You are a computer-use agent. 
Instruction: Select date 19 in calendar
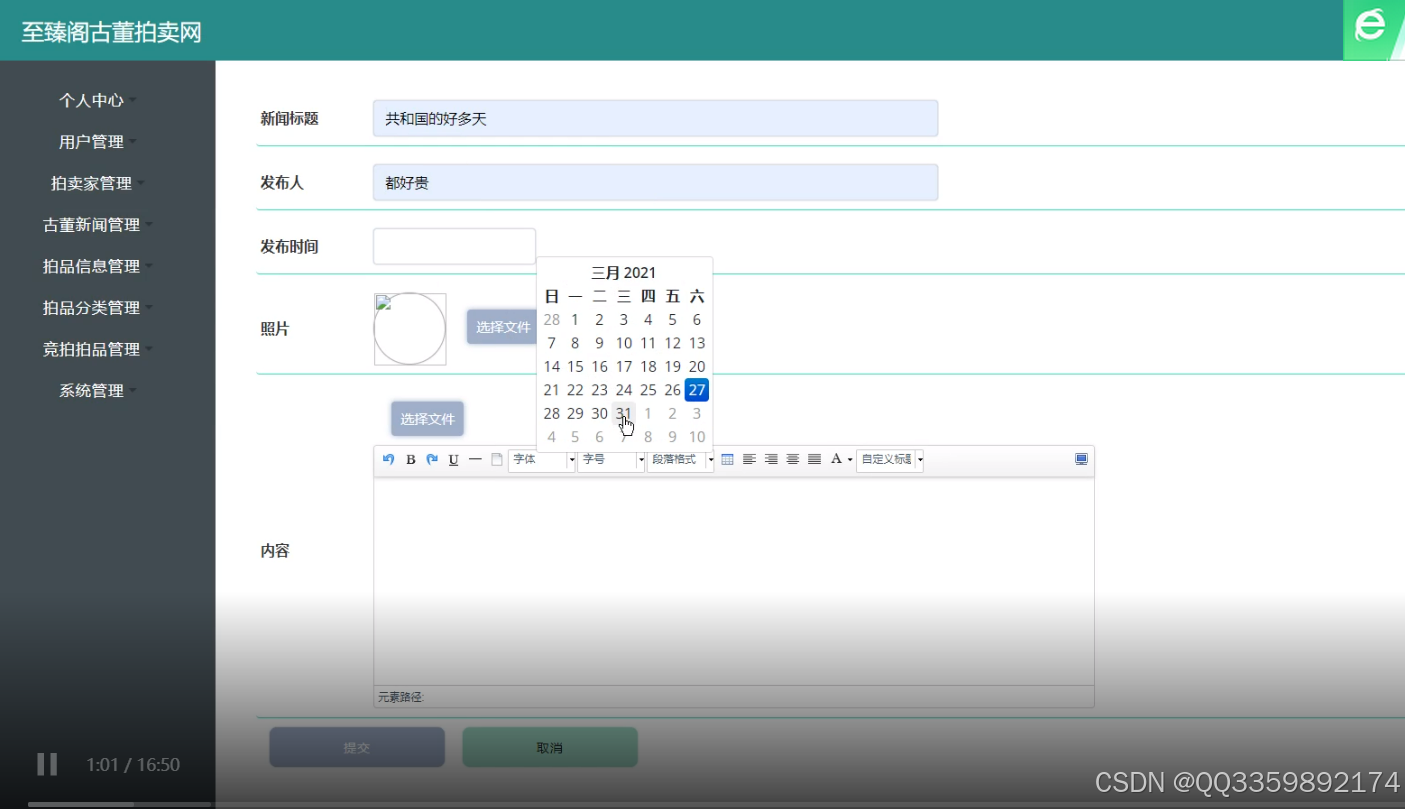pos(673,367)
